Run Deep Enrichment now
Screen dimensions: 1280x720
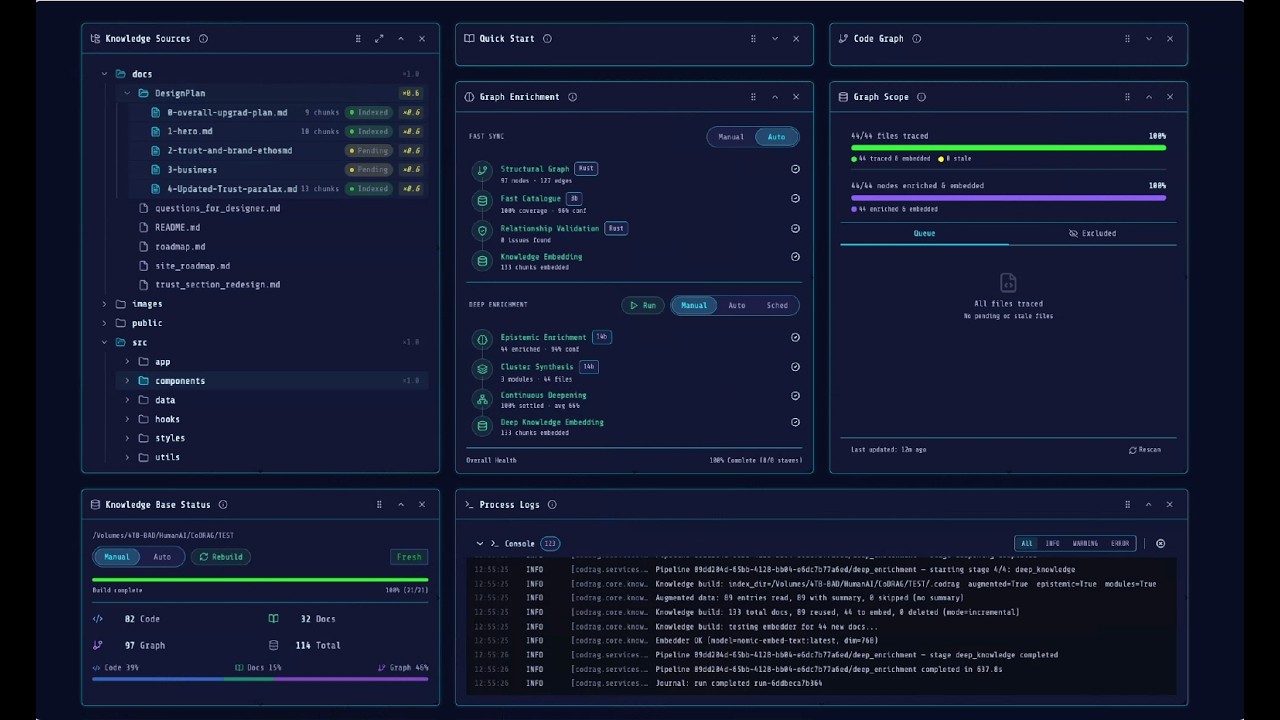click(x=643, y=305)
